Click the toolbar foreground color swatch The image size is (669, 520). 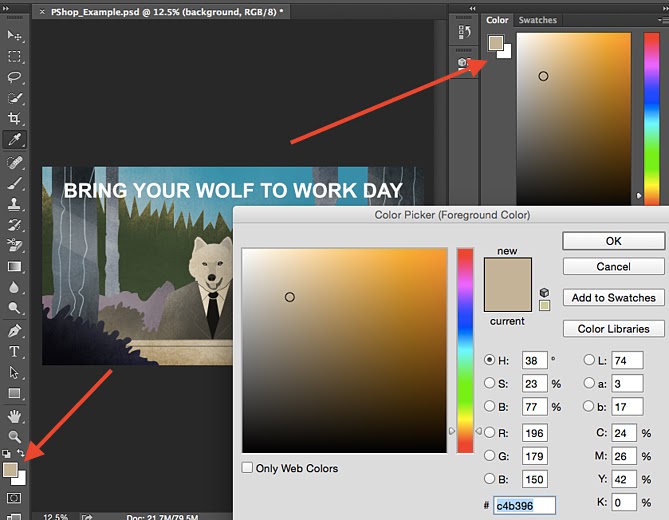[10, 470]
